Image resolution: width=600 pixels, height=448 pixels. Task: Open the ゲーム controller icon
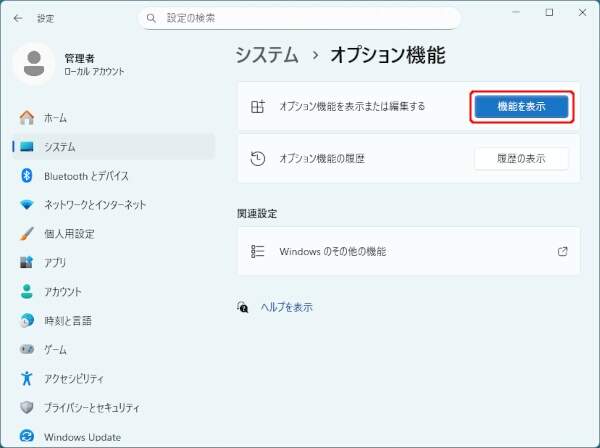[x=27, y=349]
